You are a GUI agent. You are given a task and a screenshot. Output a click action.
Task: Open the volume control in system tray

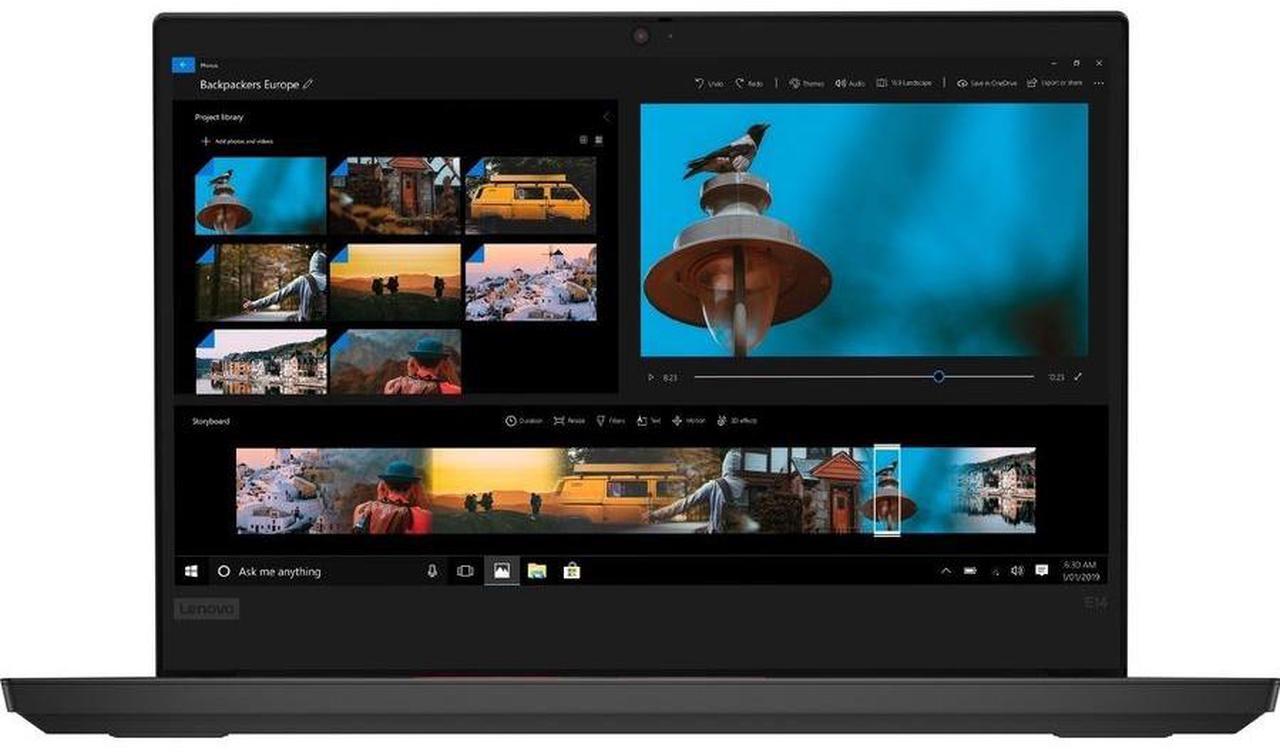click(x=1017, y=571)
